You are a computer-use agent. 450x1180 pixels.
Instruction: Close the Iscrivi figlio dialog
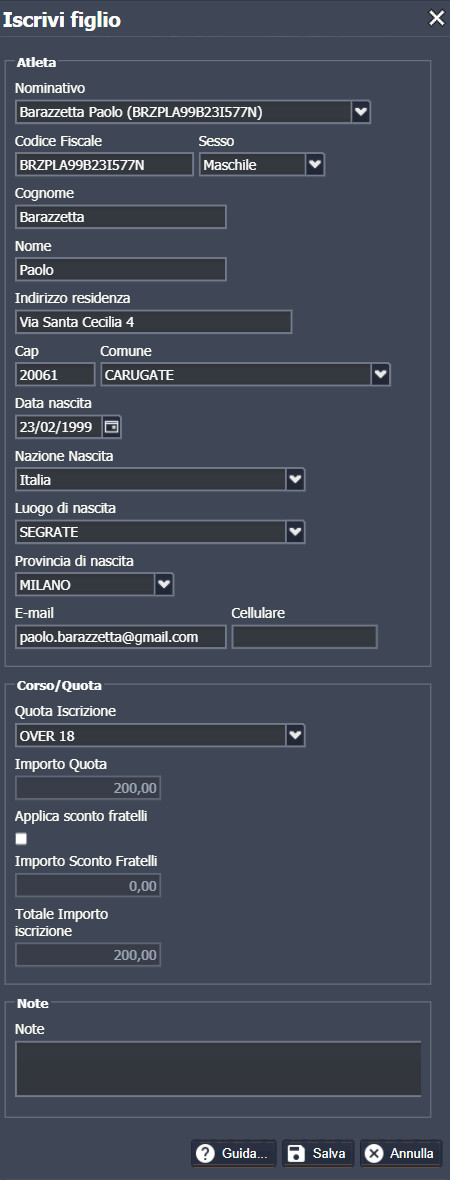click(x=436, y=19)
